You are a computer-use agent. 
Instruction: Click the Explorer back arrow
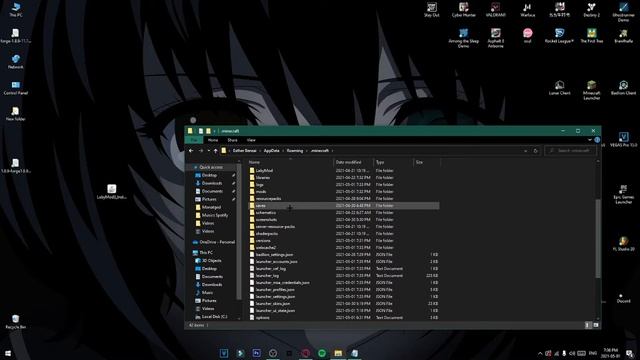pos(191,151)
